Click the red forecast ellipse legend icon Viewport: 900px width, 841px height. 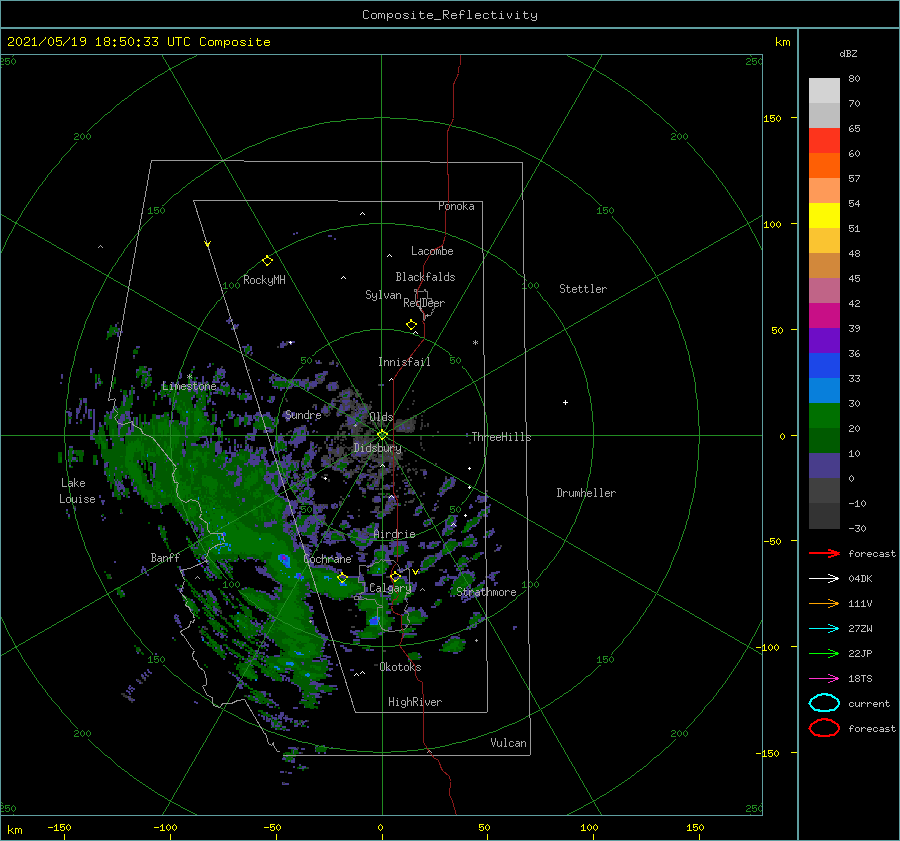click(x=824, y=728)
